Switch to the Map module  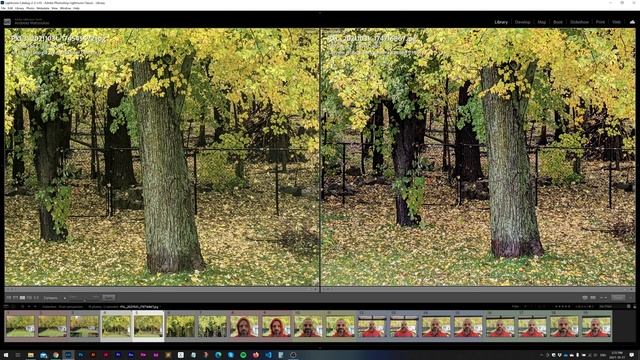[542, 22]
